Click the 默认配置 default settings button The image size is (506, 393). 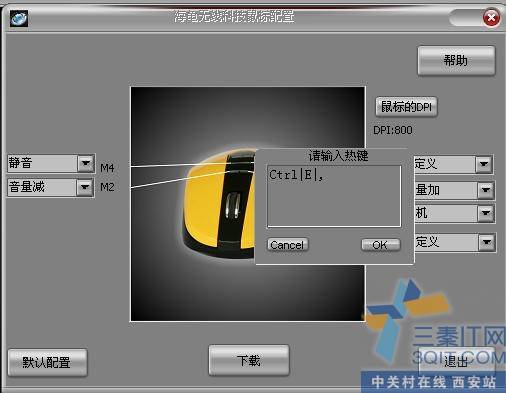(x=47, y=362)
